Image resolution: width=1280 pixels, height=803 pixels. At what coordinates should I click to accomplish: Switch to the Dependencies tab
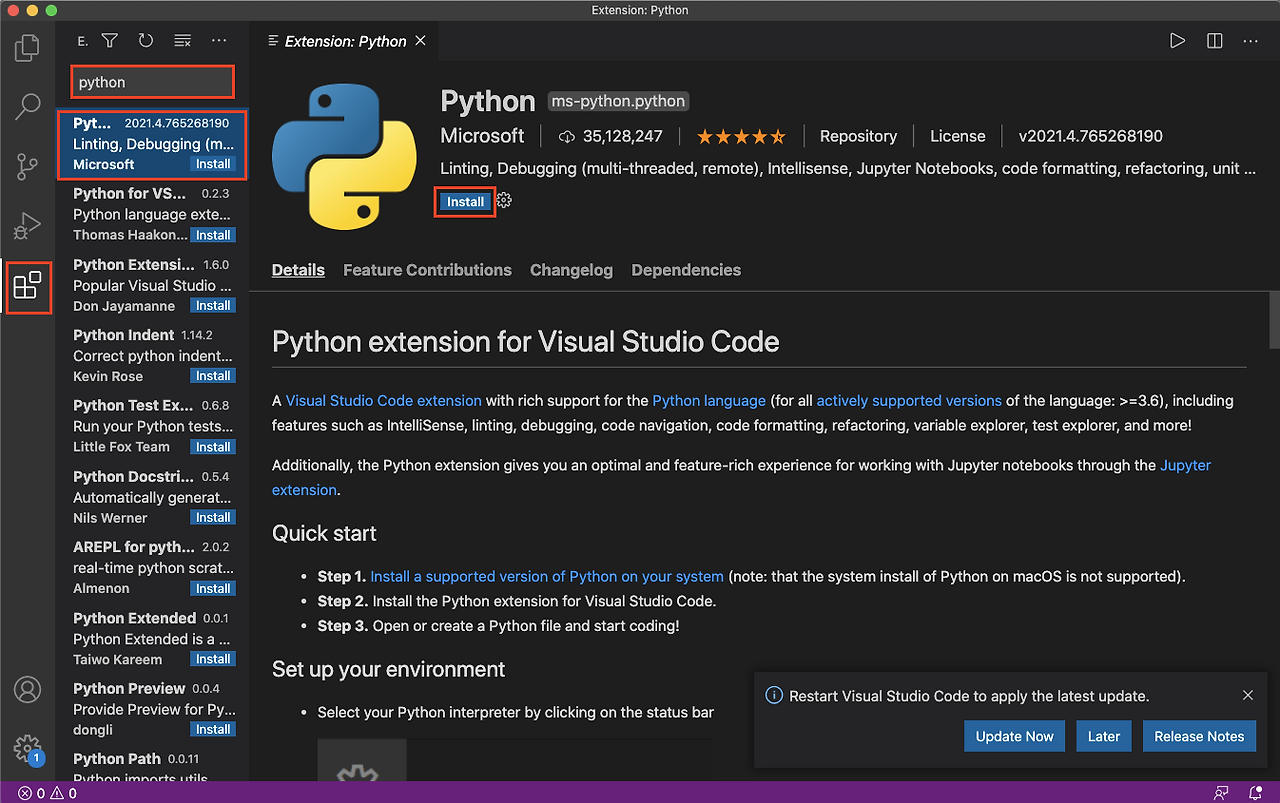click(x=686, y=270)
